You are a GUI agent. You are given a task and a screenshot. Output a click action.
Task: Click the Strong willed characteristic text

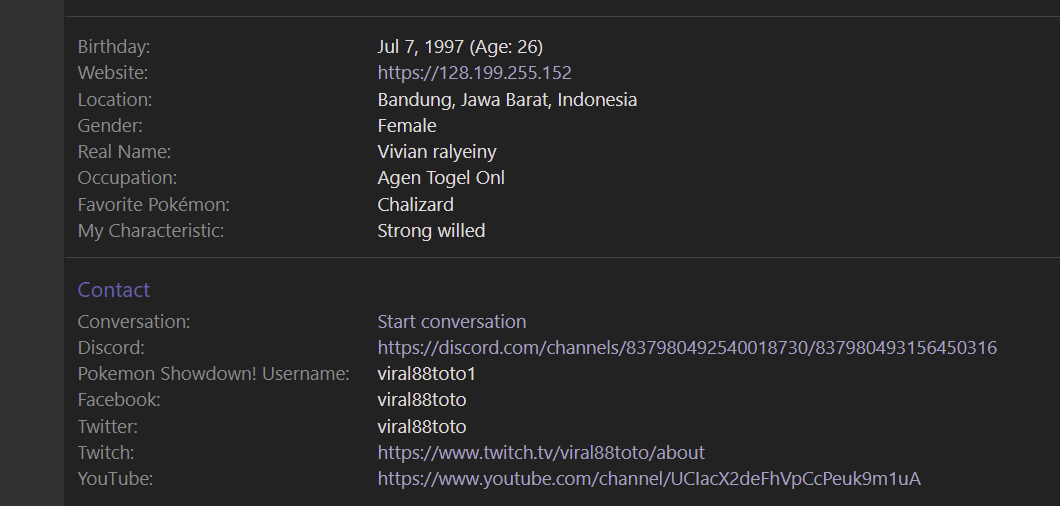tap(431, 231)
